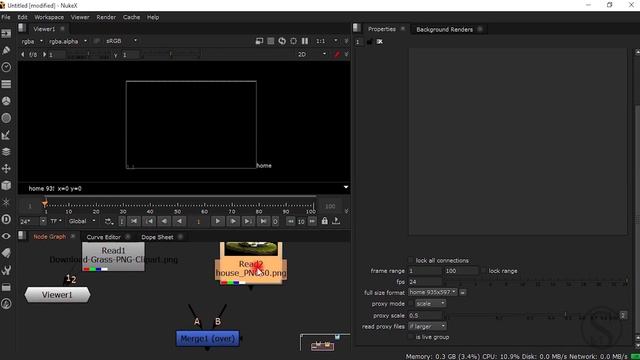Open the rgba channel layer dropdown

(32, 41)
